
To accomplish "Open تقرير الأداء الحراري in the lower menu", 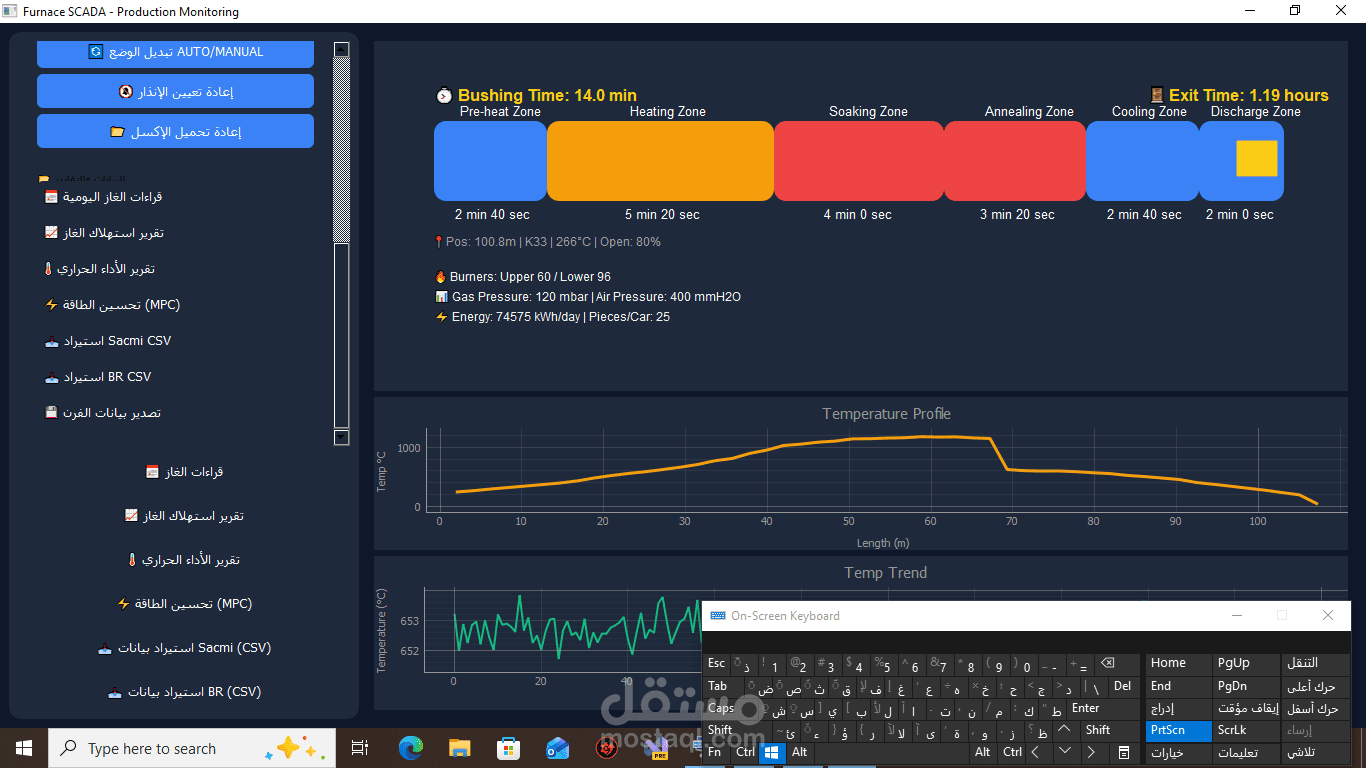I will pyautogui.click(x=184, y=560).
